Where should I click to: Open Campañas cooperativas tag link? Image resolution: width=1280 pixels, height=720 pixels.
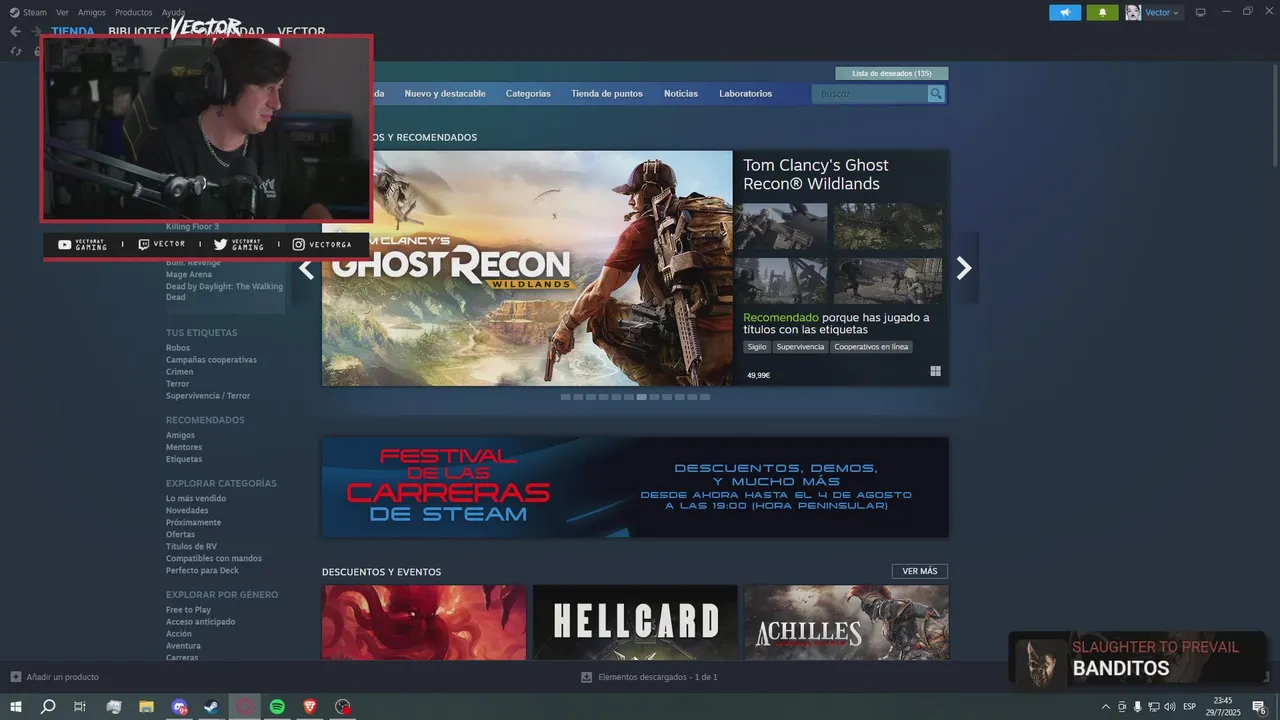click(x=211, y=360)
